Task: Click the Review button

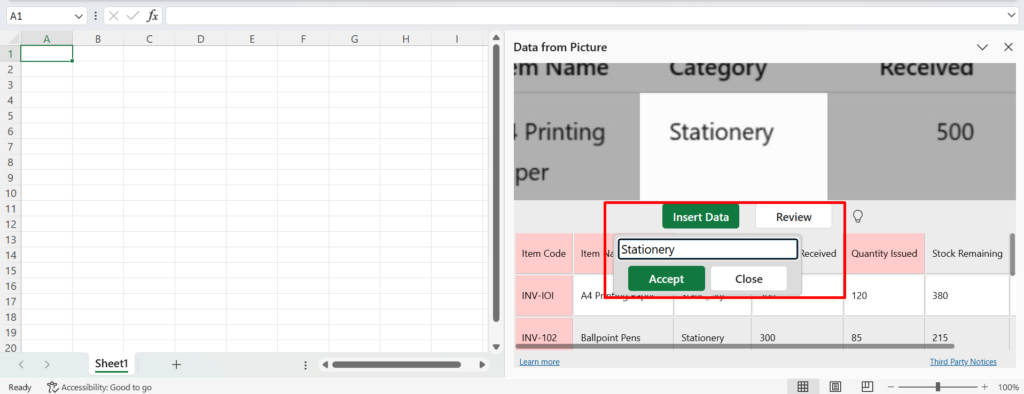Action: click(793, 217)
